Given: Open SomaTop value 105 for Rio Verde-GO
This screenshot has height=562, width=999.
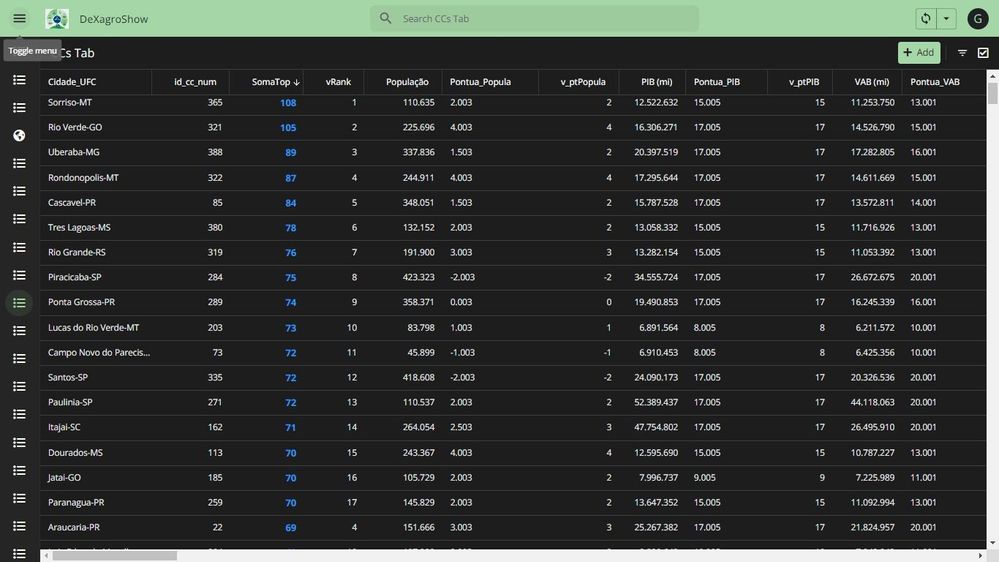Looking at the screenshot, I should (x=288, y=127).
